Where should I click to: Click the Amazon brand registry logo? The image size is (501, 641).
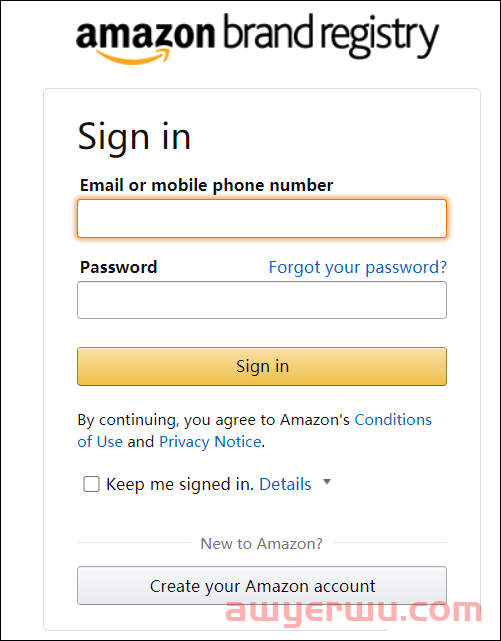coord(257,39)
